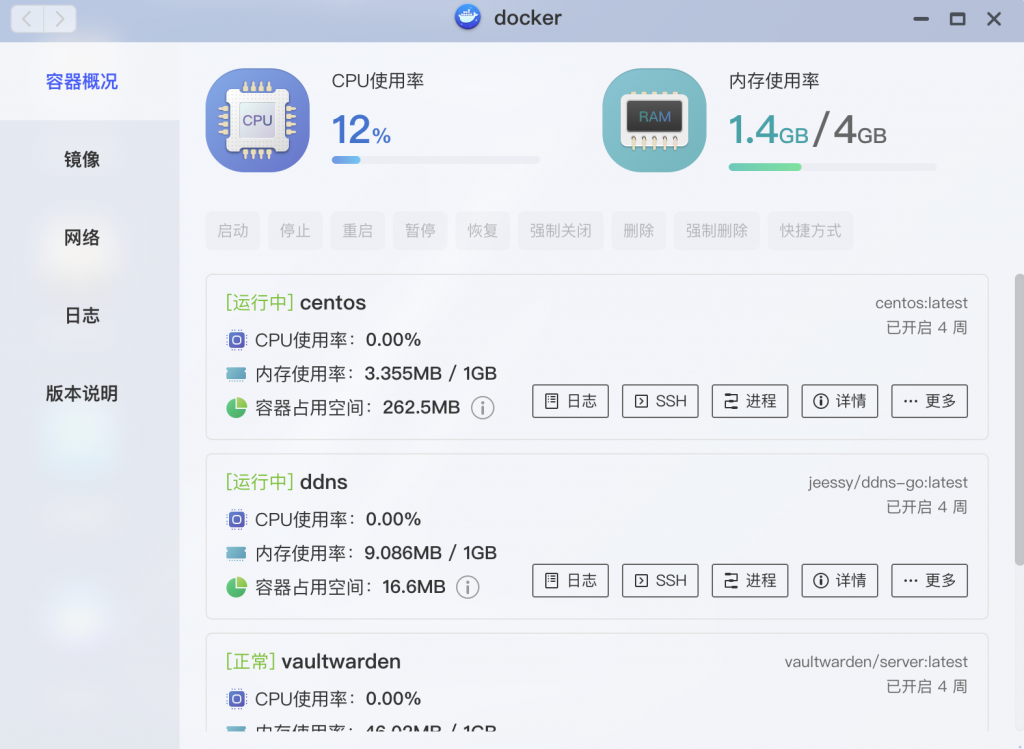Screen dimensions: 1024x749
Task: Select the vaultwarden container name
Action: pos(341,661)
